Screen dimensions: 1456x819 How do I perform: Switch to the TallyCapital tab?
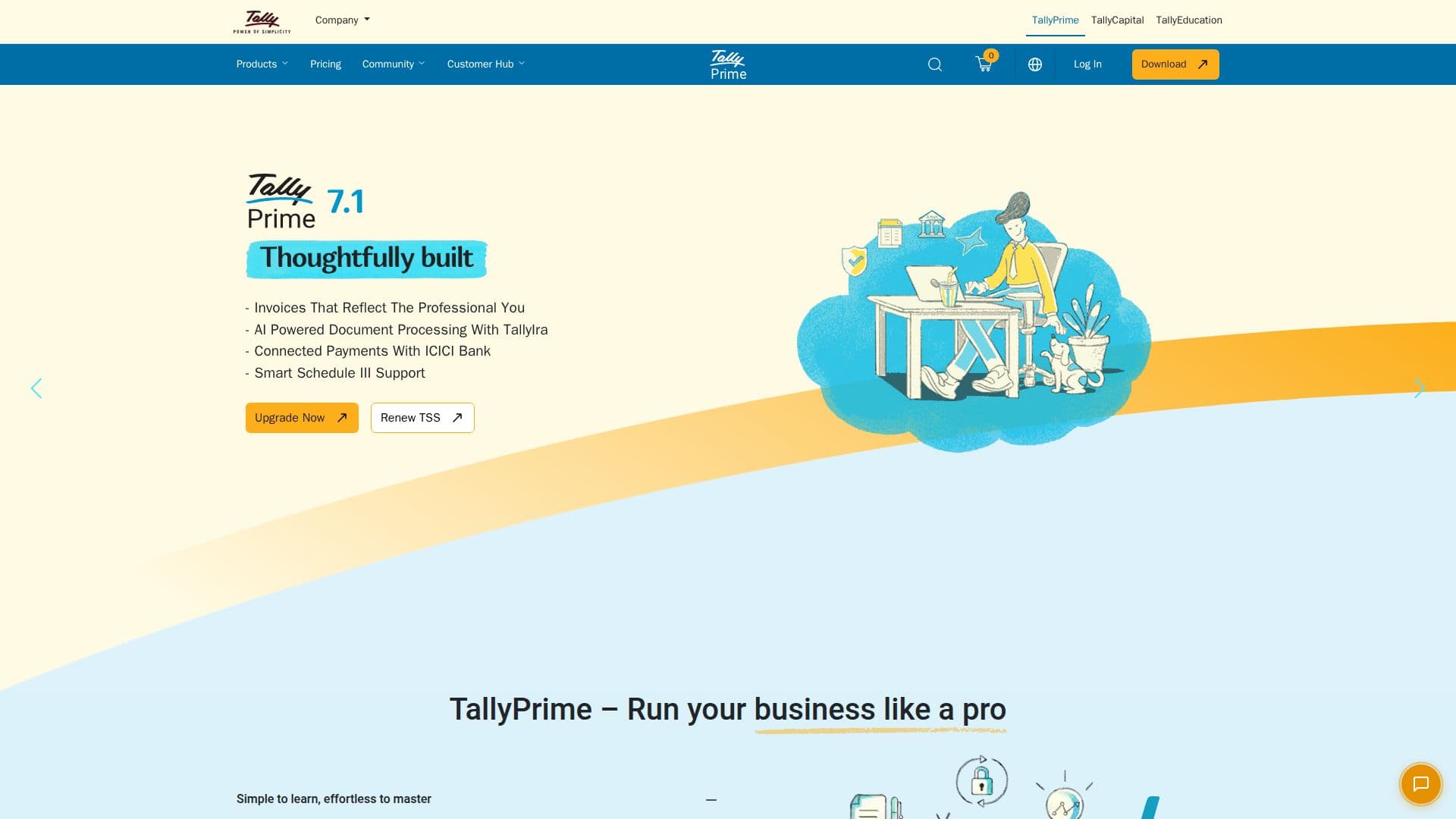coord(1117,20)
